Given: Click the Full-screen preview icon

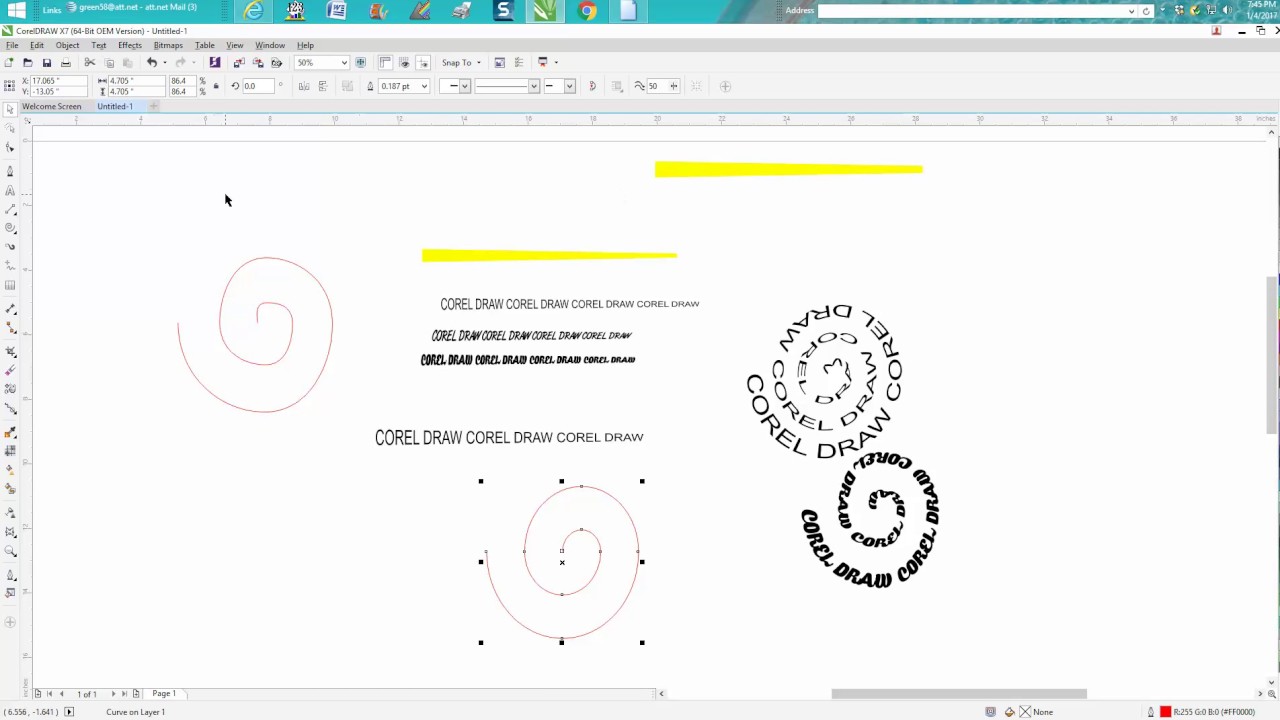Looking at the screenshot, I should (x=361, y=62).
